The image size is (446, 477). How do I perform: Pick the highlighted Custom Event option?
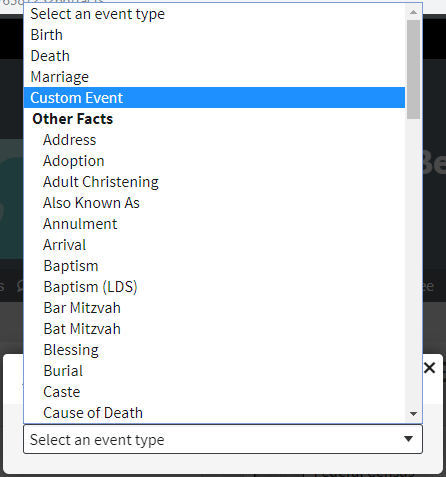(214, 98)
